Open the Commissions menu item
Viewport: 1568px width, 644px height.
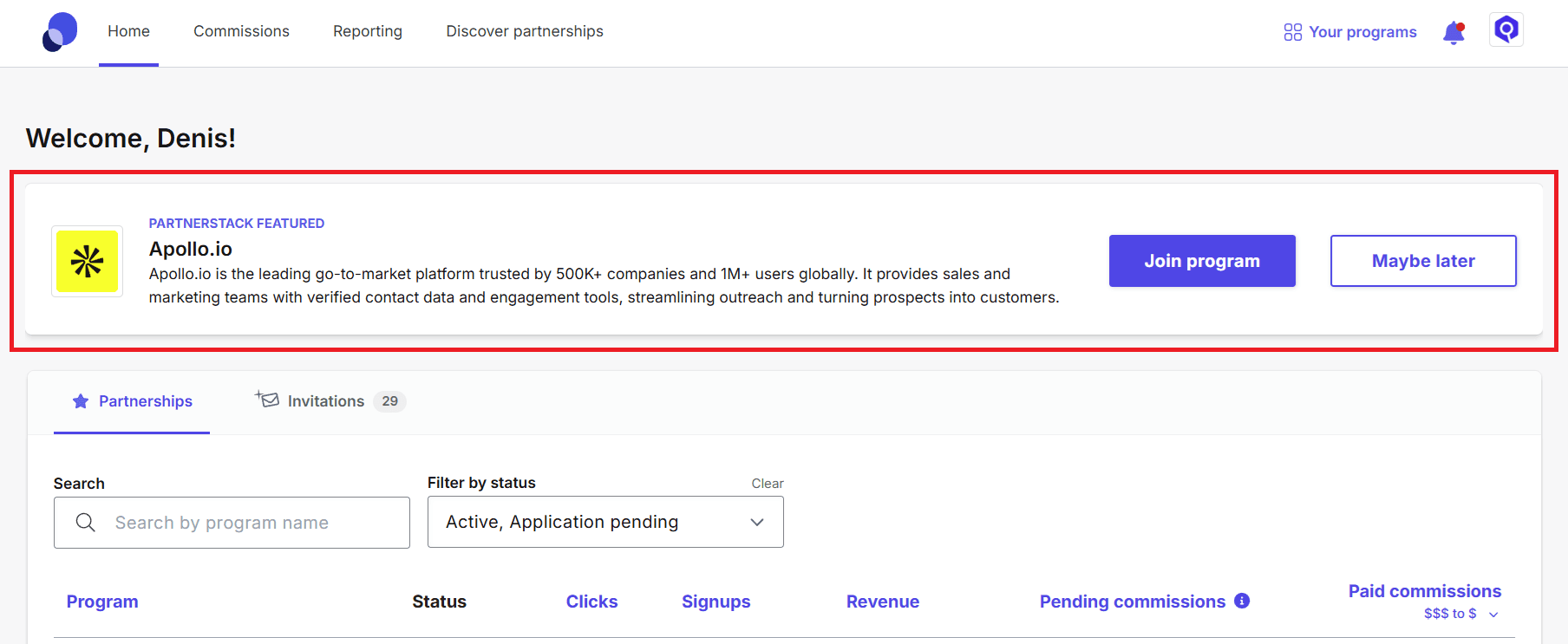pyautogui.click(x=241, y=31)
